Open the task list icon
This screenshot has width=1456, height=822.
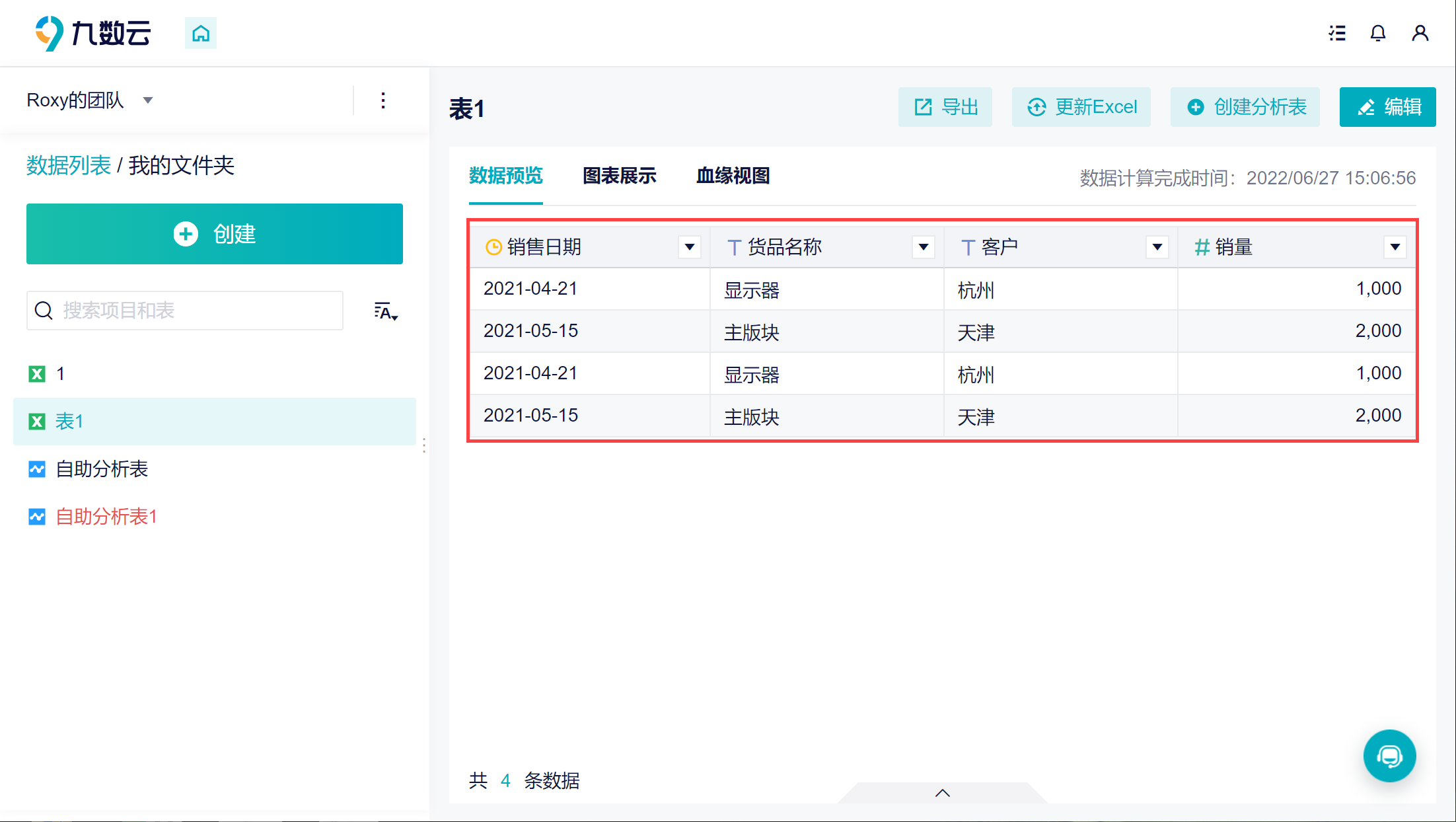pyautogui.click(x=1337, y=33)
